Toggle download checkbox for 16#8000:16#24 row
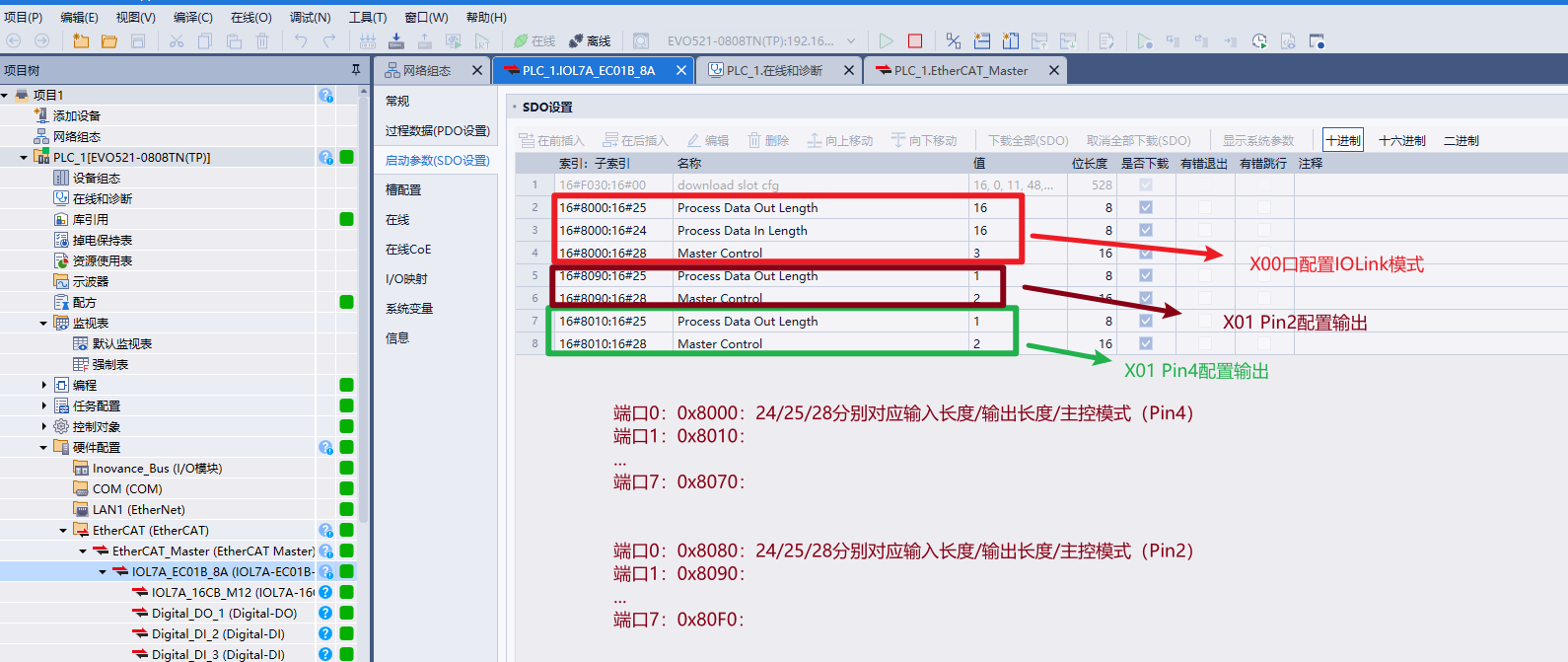Image resolution: width=1568 pixels, height=662 pixels. pyautogui.click(x=1146, y=230)
